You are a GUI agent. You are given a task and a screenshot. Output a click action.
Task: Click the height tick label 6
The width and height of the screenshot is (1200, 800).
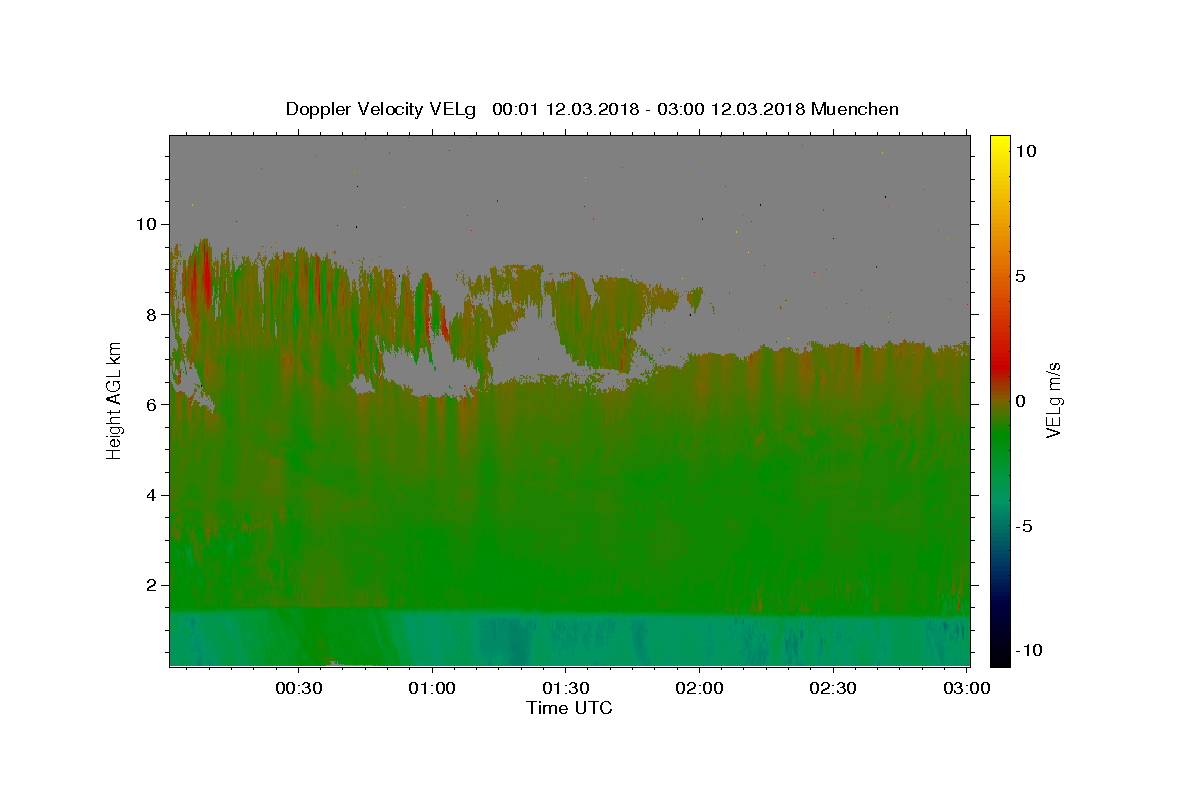coord(150,404)
